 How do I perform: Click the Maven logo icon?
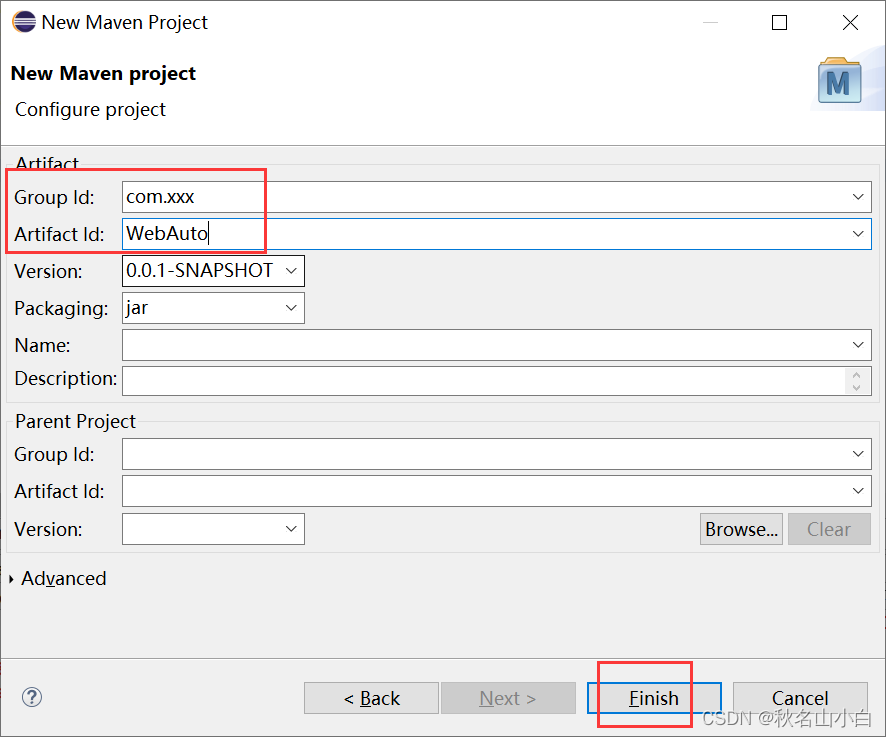838,80
